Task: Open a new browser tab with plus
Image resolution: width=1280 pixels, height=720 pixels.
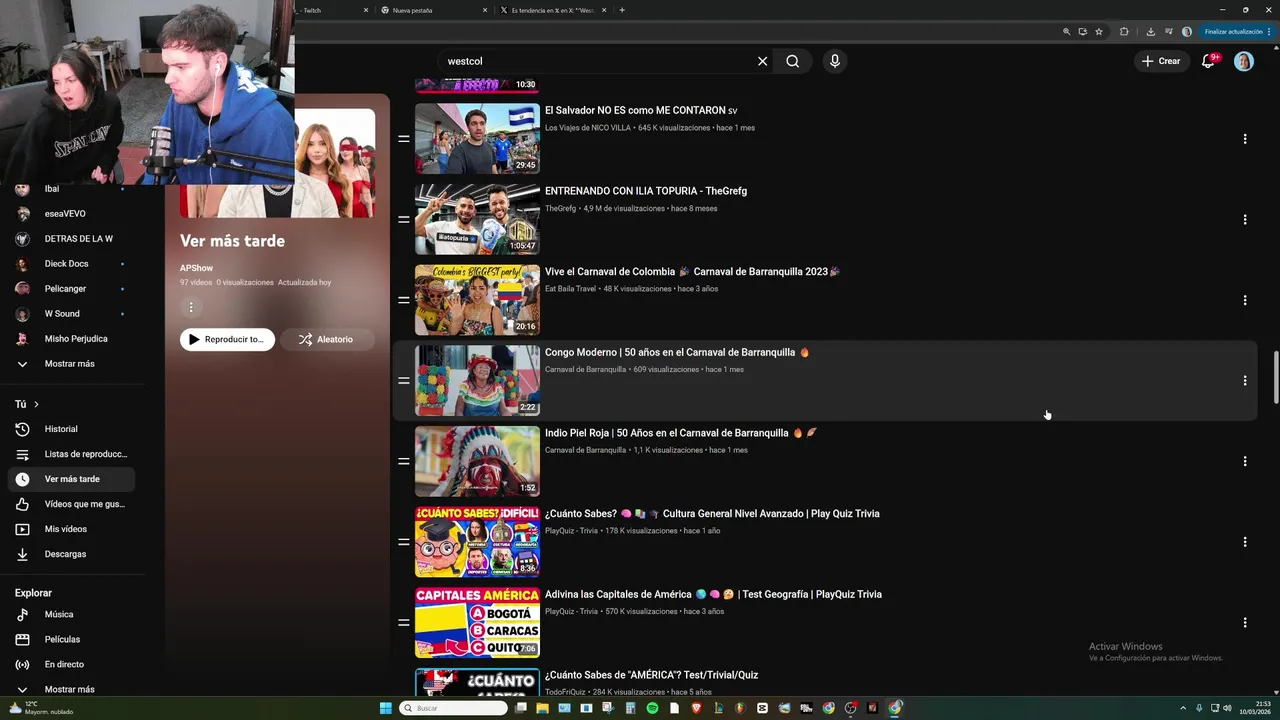Action: pyautogui.click(x=622, y=10)
